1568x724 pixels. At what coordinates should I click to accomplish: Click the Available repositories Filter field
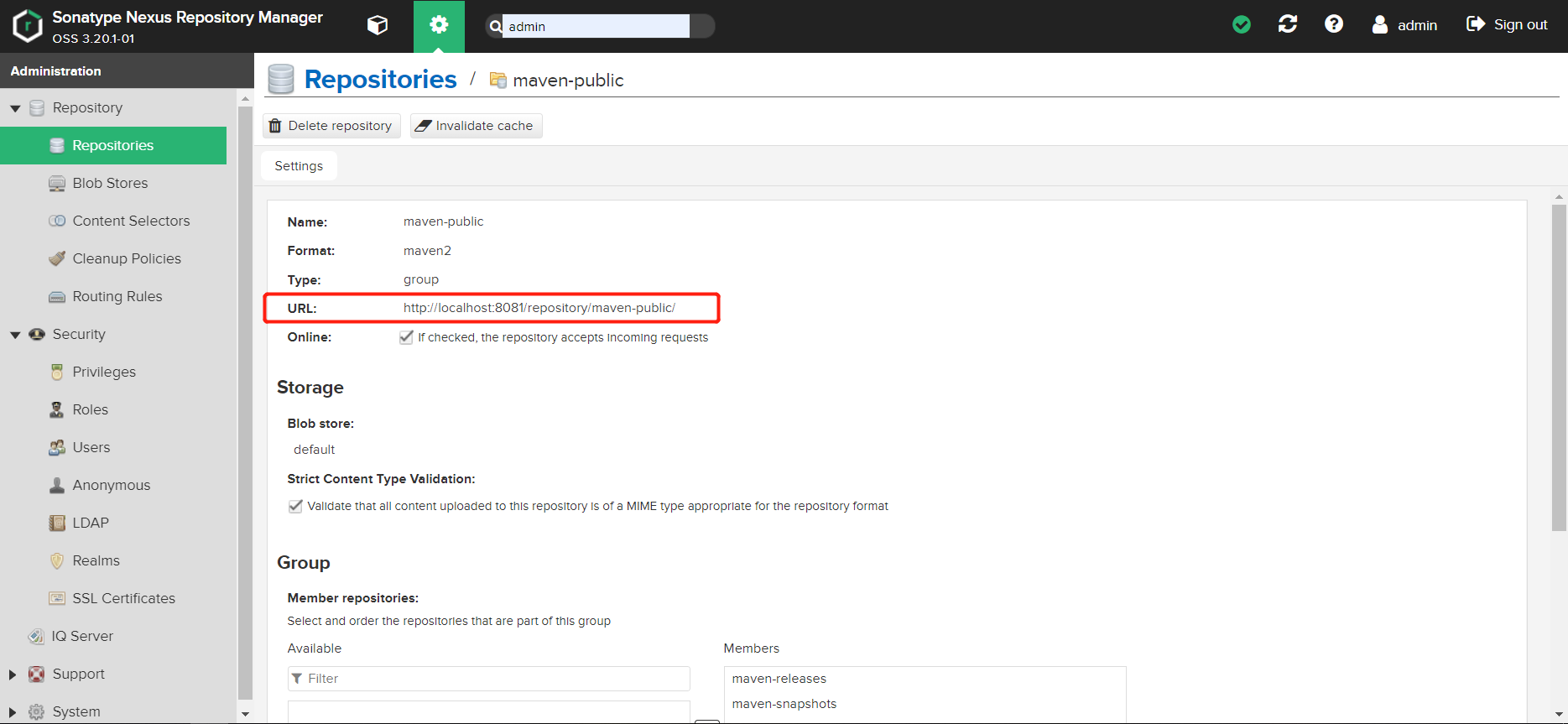point(489,679)
